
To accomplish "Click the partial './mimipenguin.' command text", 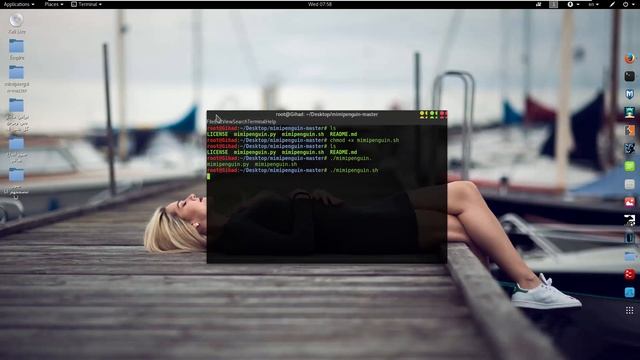I will coord(351,158).
